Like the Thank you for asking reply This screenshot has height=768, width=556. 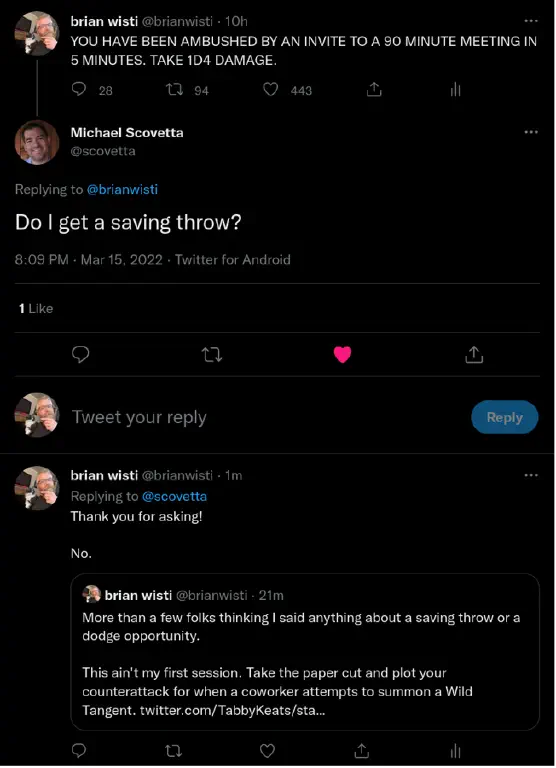pyautogui.click(x=267, y=751)
